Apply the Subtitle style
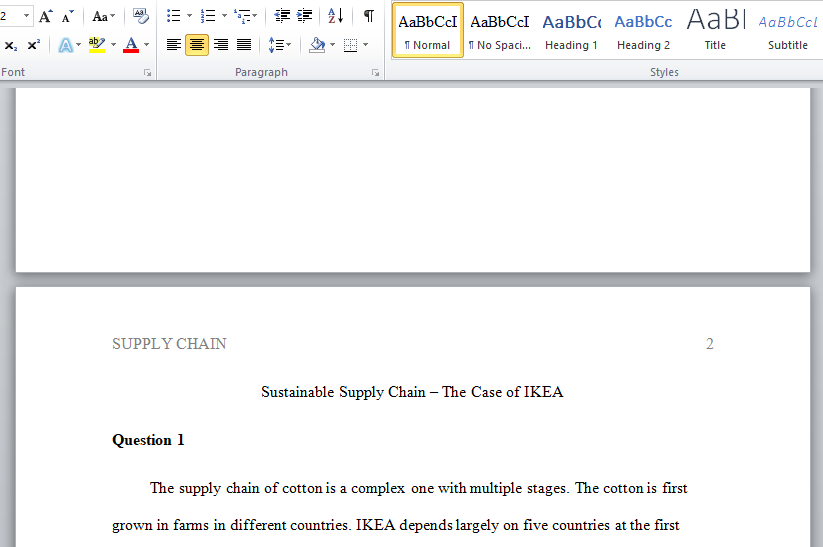This screenshot has height=547, width=823. pyautogui.click(x=788, y=30)
